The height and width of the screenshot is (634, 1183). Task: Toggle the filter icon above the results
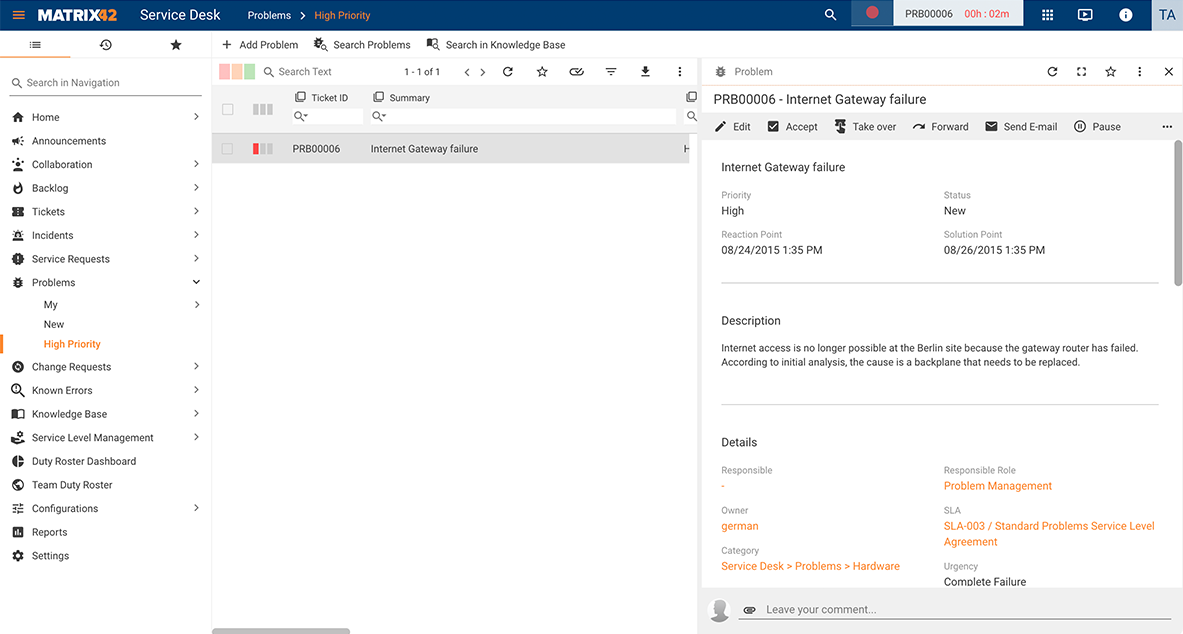coord(611,71)
